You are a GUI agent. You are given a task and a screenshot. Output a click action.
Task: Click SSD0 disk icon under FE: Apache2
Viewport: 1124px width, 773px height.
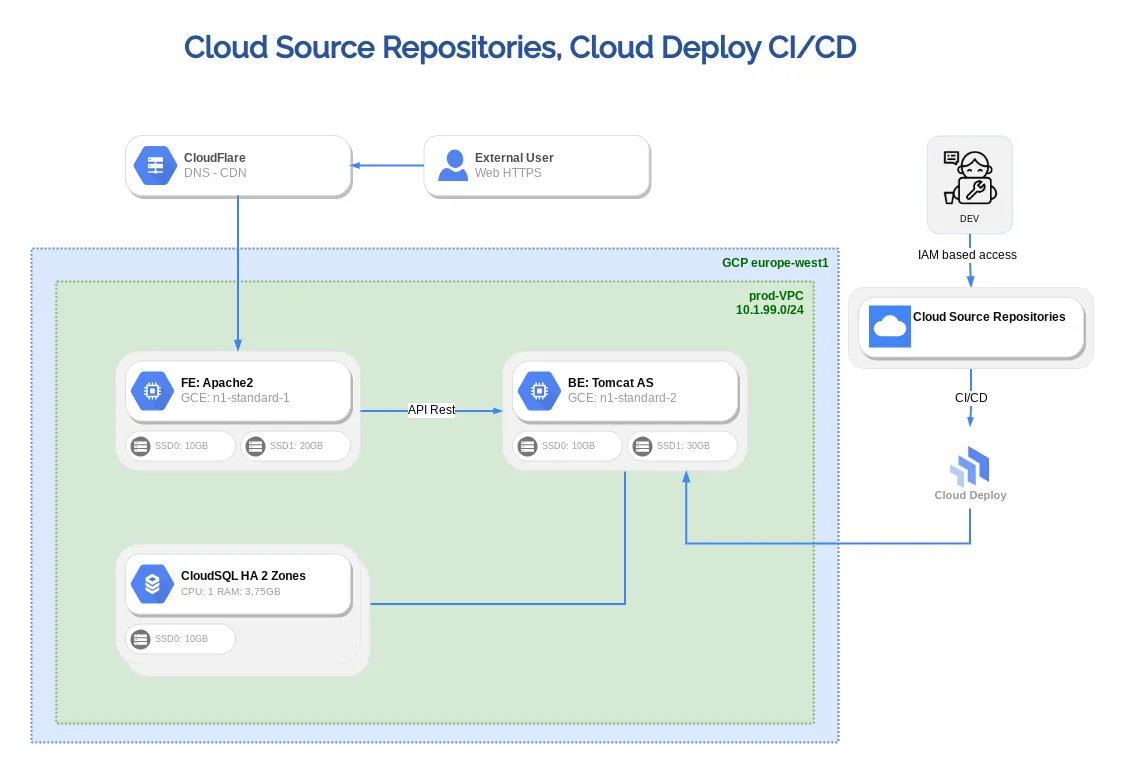[x=140, y=446]
